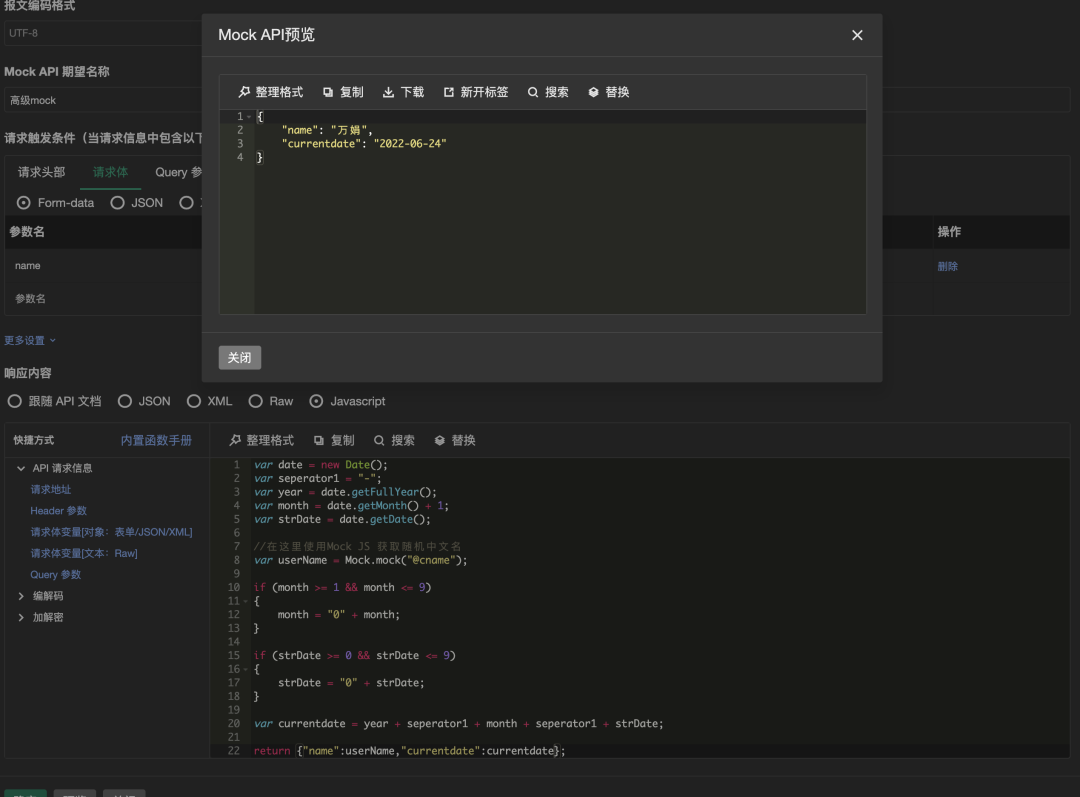Viewport: 1080px width, 797px height.
Task: Search within the Mock API preview
Action: tap(548, 92)
